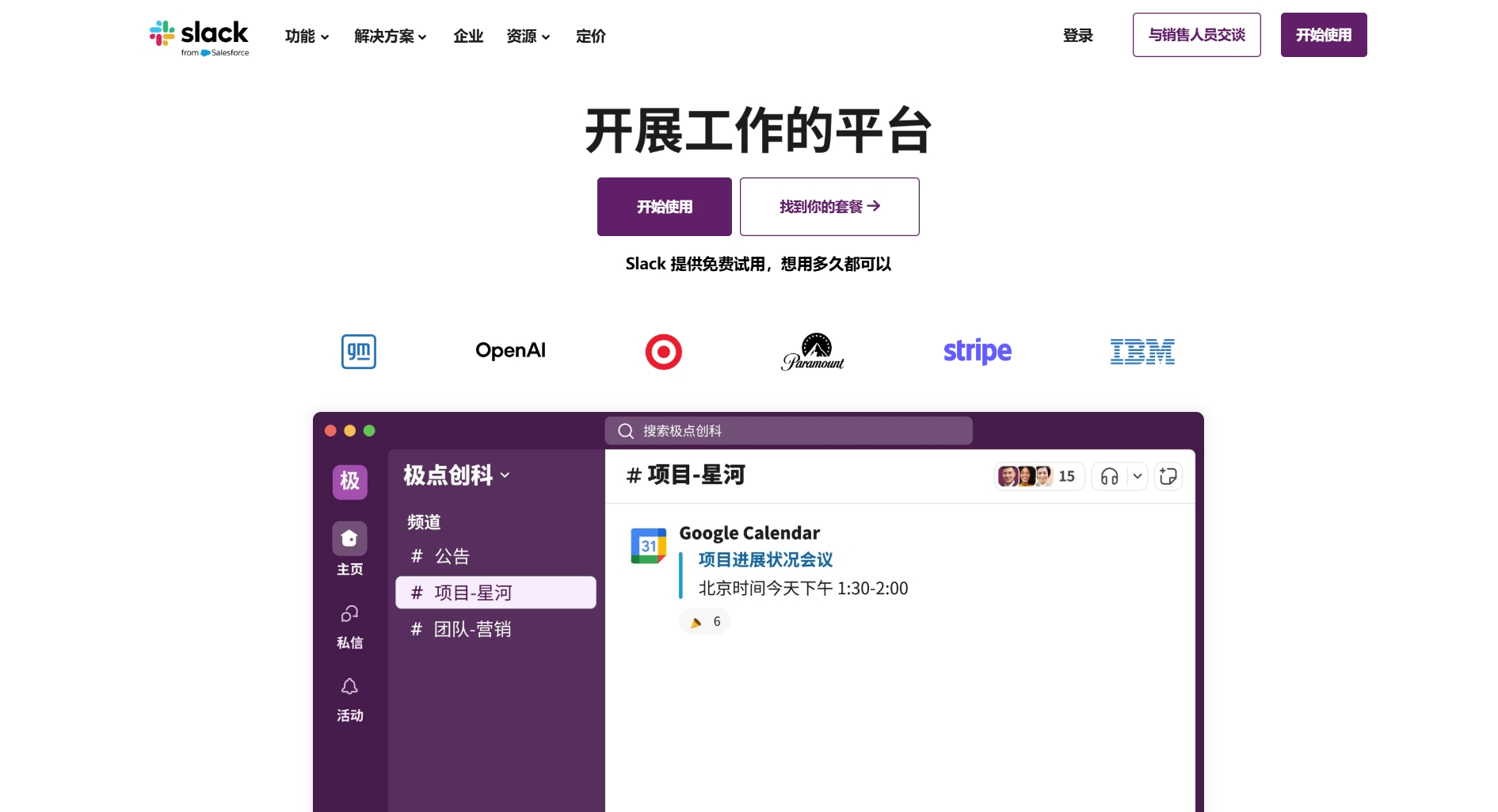1498x812 pixels.
Task: Select the # 项目-星河 channel in sidebar
Action: (x=495, y=593)
